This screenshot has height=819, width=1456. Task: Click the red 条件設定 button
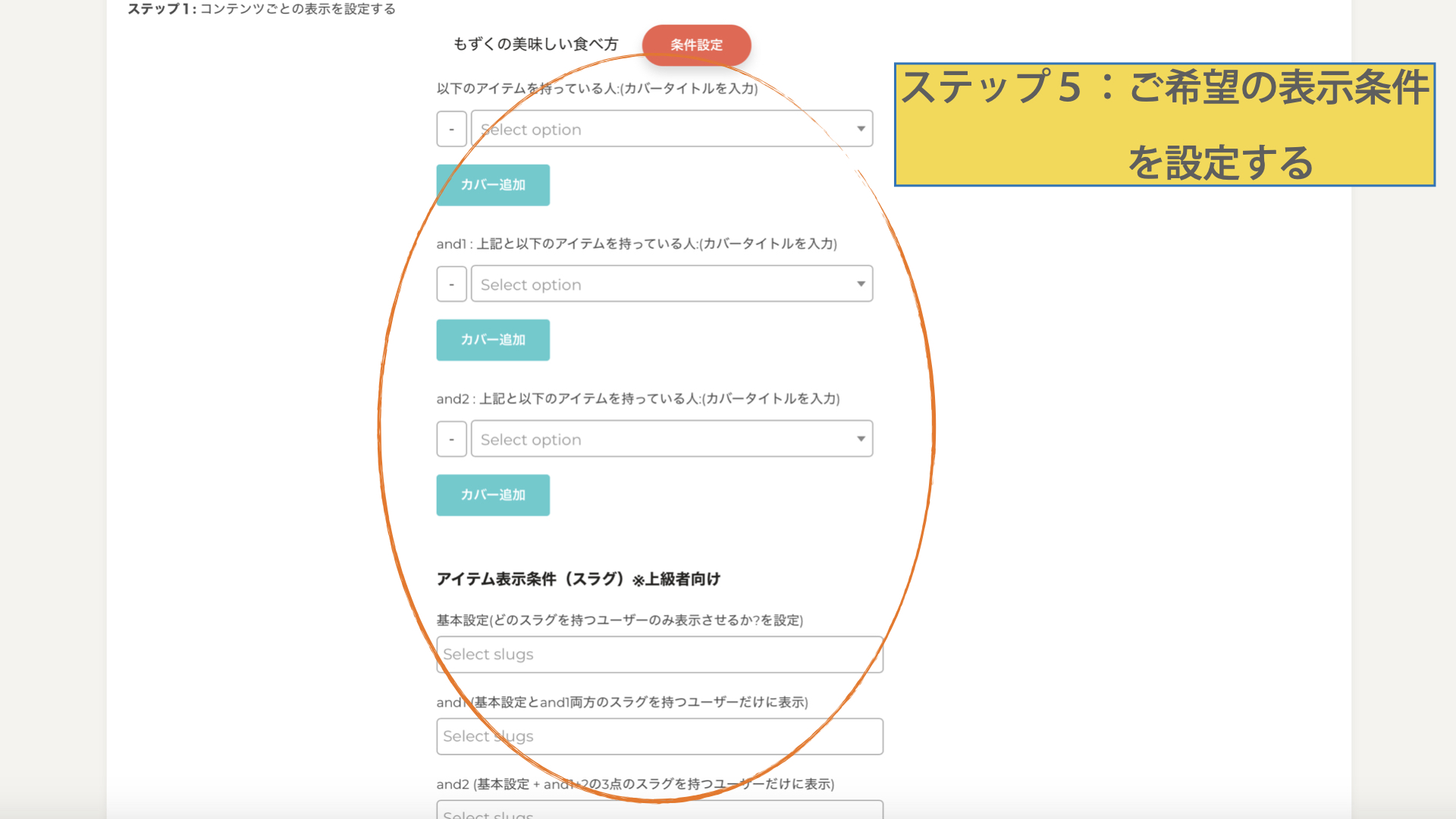(696, 45)
